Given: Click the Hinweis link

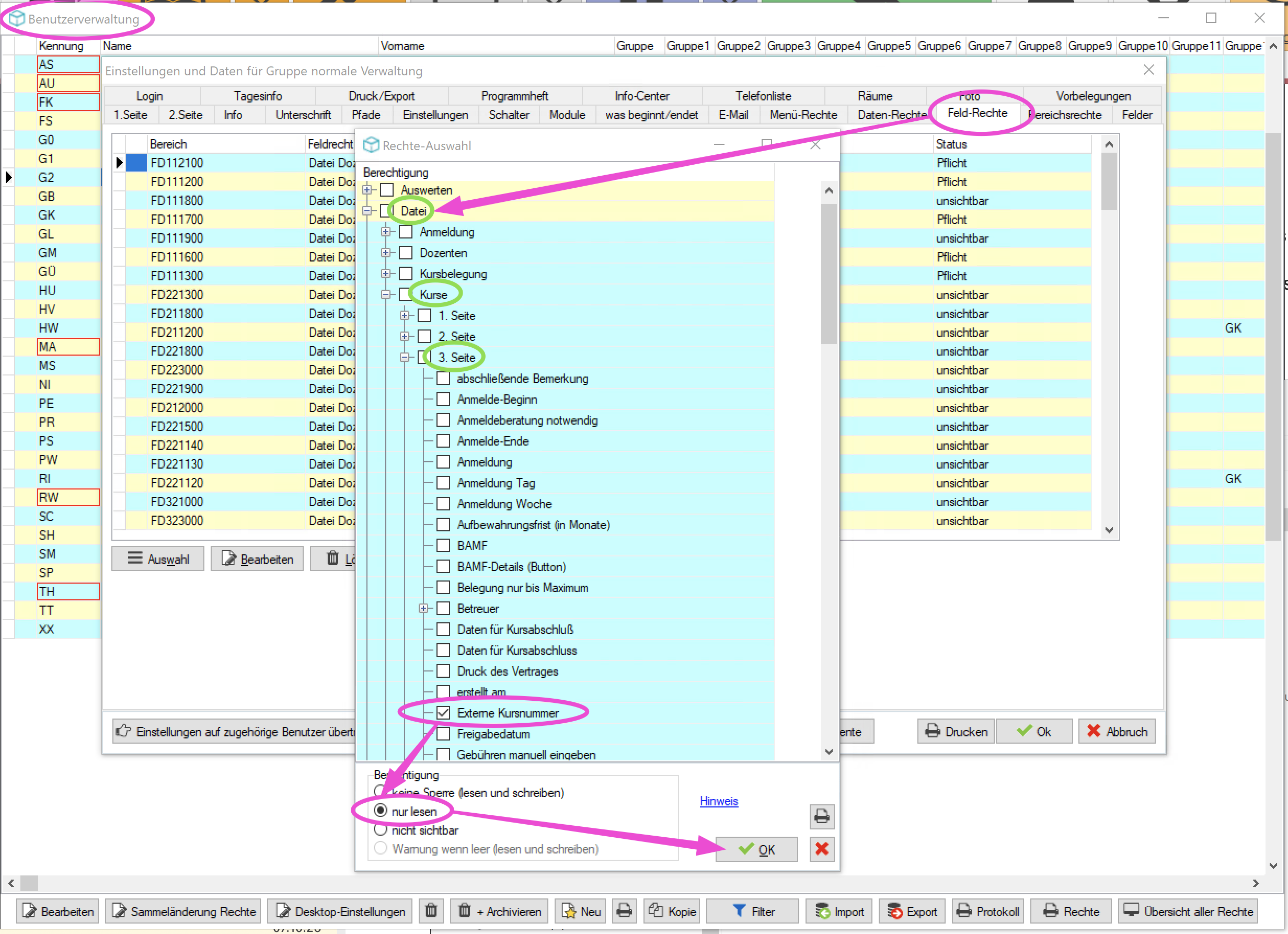Looking at the screenshot, I should point(718,801).
